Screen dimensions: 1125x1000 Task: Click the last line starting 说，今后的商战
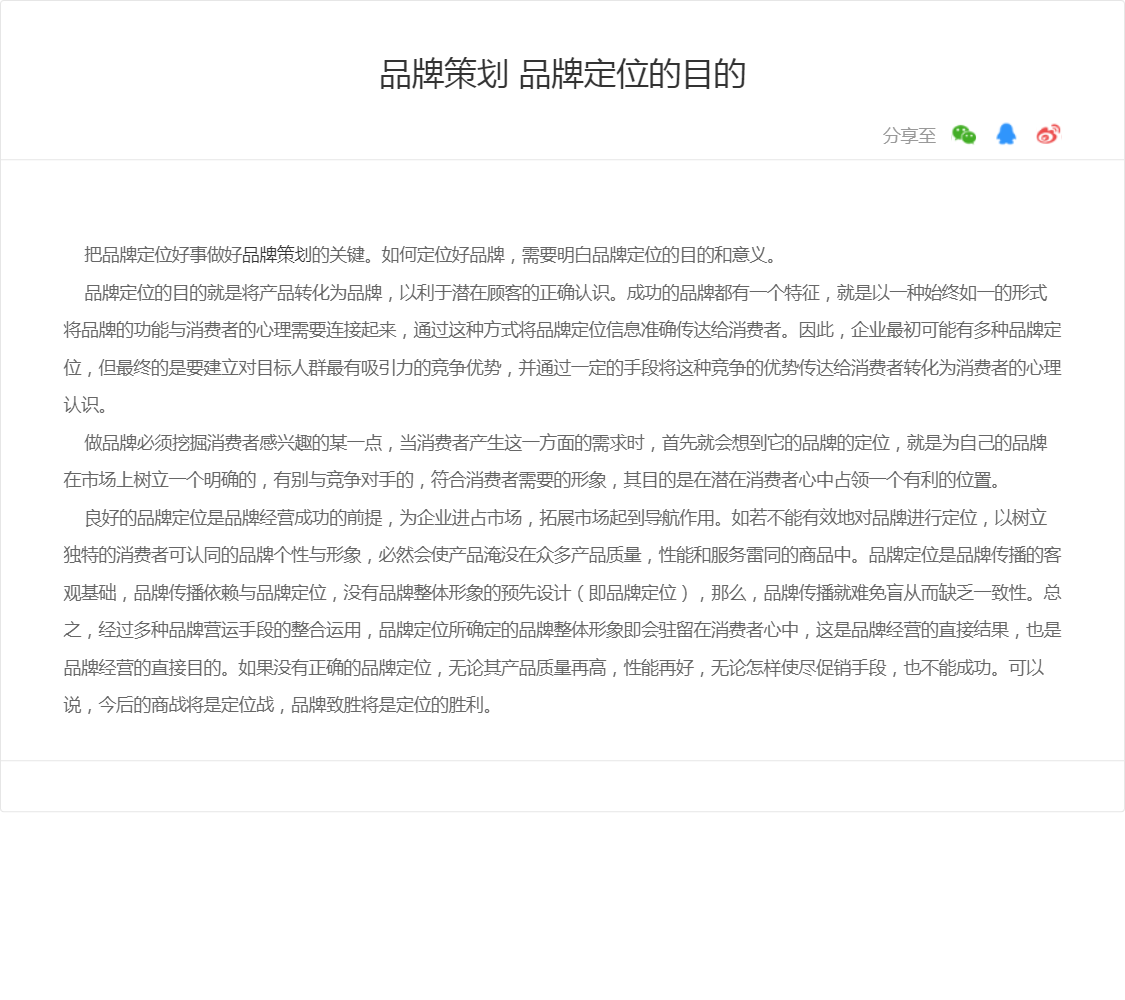pyautogui.click(x=280, y=705)
